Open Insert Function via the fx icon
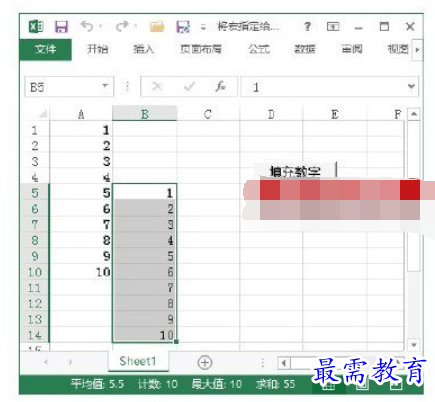 (220, 87)
